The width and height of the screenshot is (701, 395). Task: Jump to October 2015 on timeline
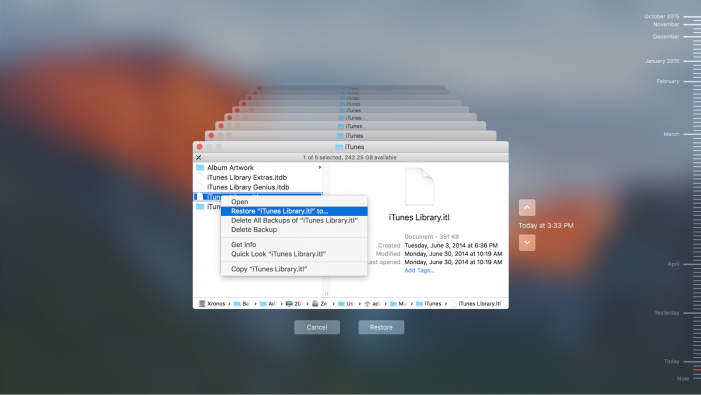coord(662,16)
